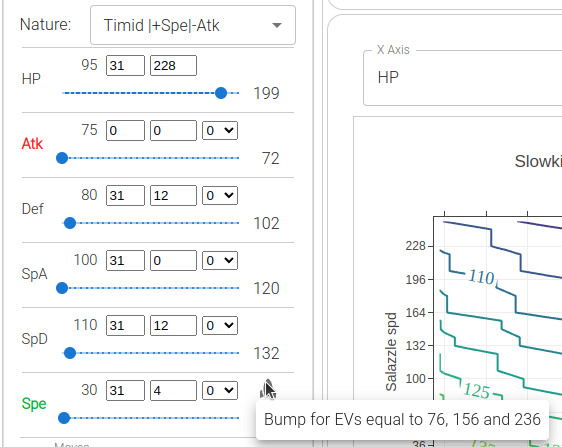Viewport: 562px width, 447px height.
Task: Click the green Spe stat label
Action: 34,404
